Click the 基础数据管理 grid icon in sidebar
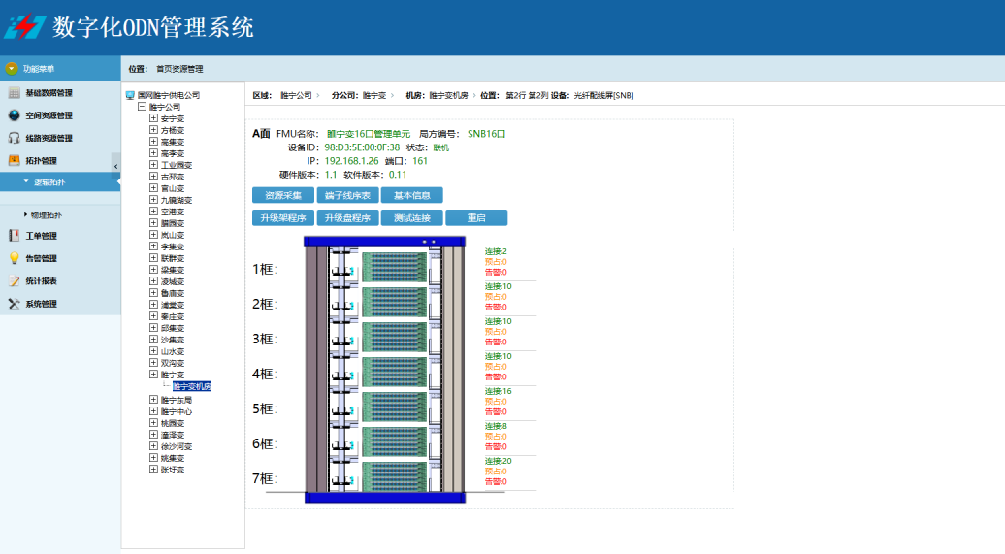The image size is (1005, 554). [x=14, y=93]
